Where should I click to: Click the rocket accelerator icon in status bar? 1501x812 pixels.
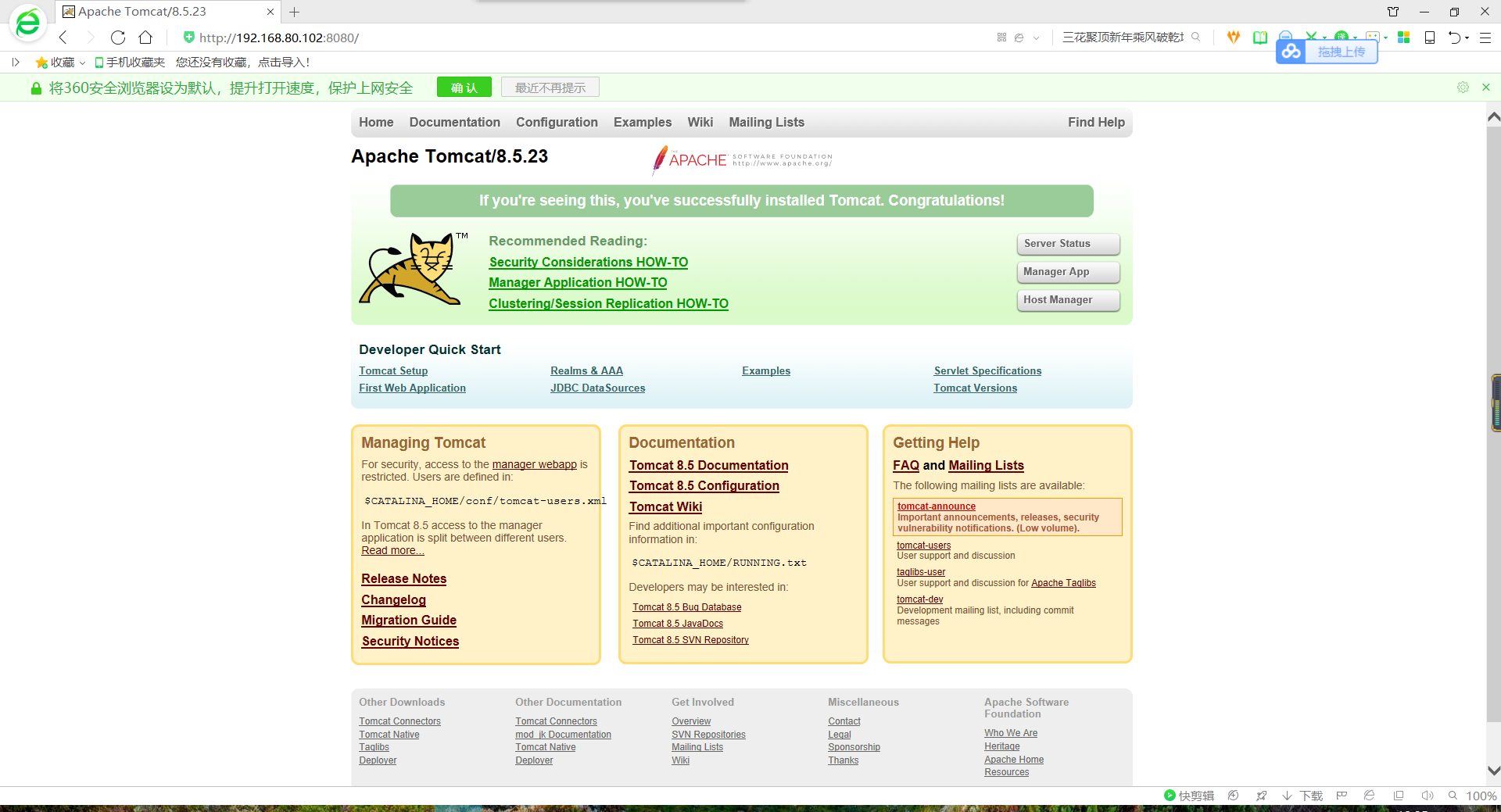pos(1261,796)
